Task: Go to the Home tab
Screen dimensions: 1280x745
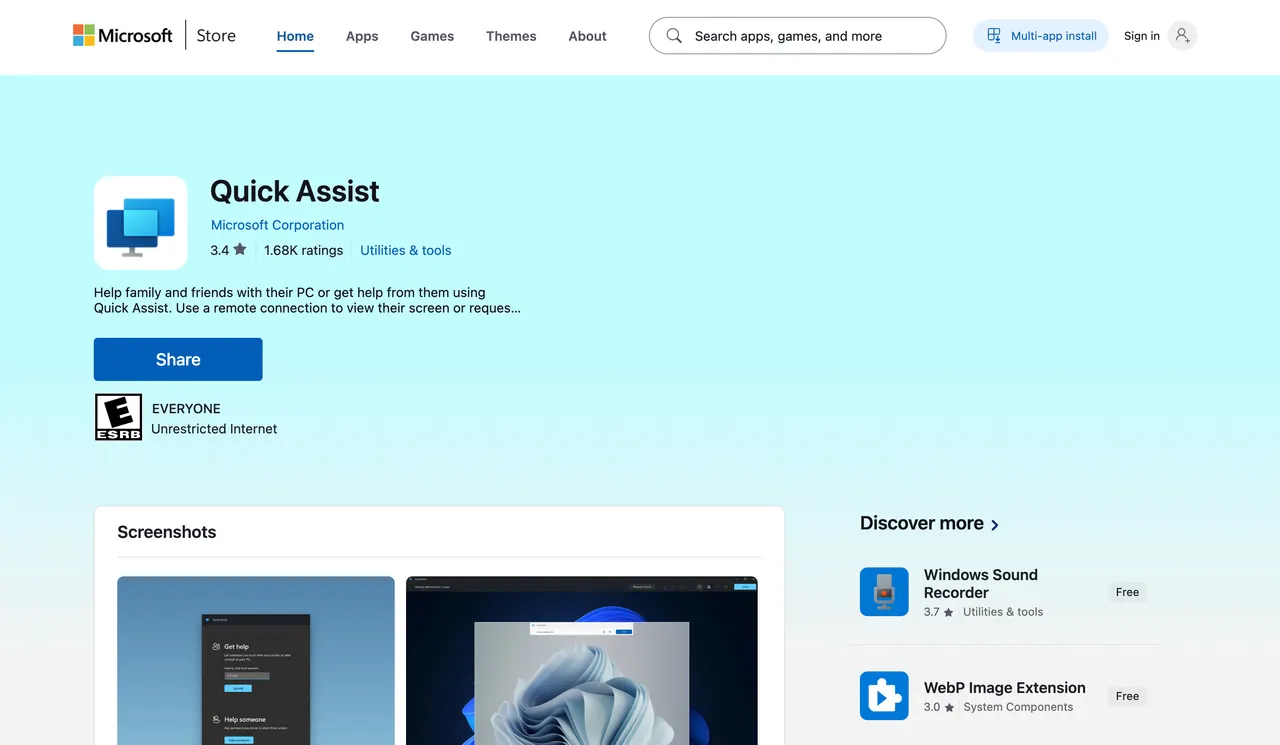Action: pyautogui.click(x=295, y=36)
